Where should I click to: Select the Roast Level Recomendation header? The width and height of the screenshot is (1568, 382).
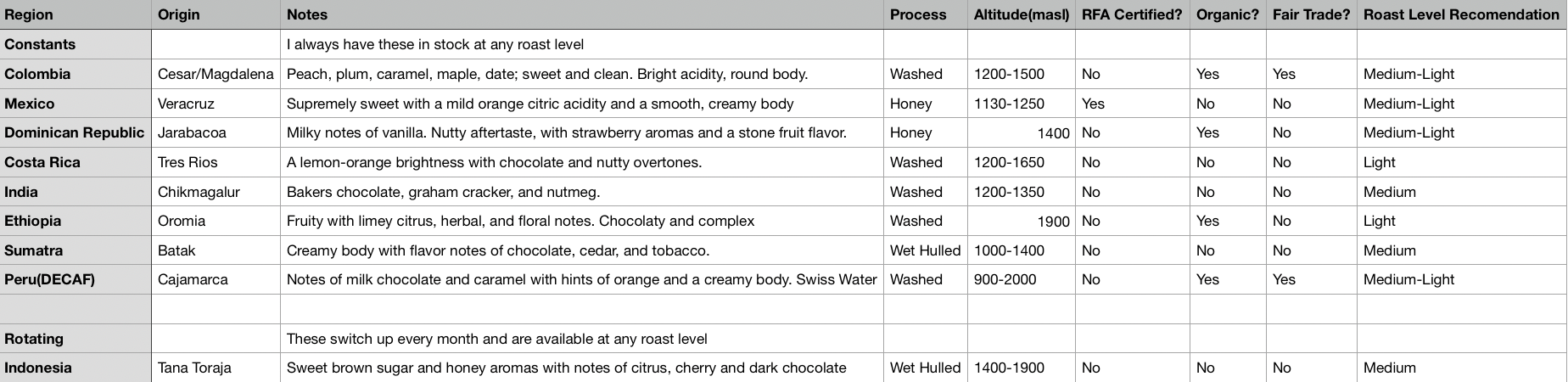1461,14
